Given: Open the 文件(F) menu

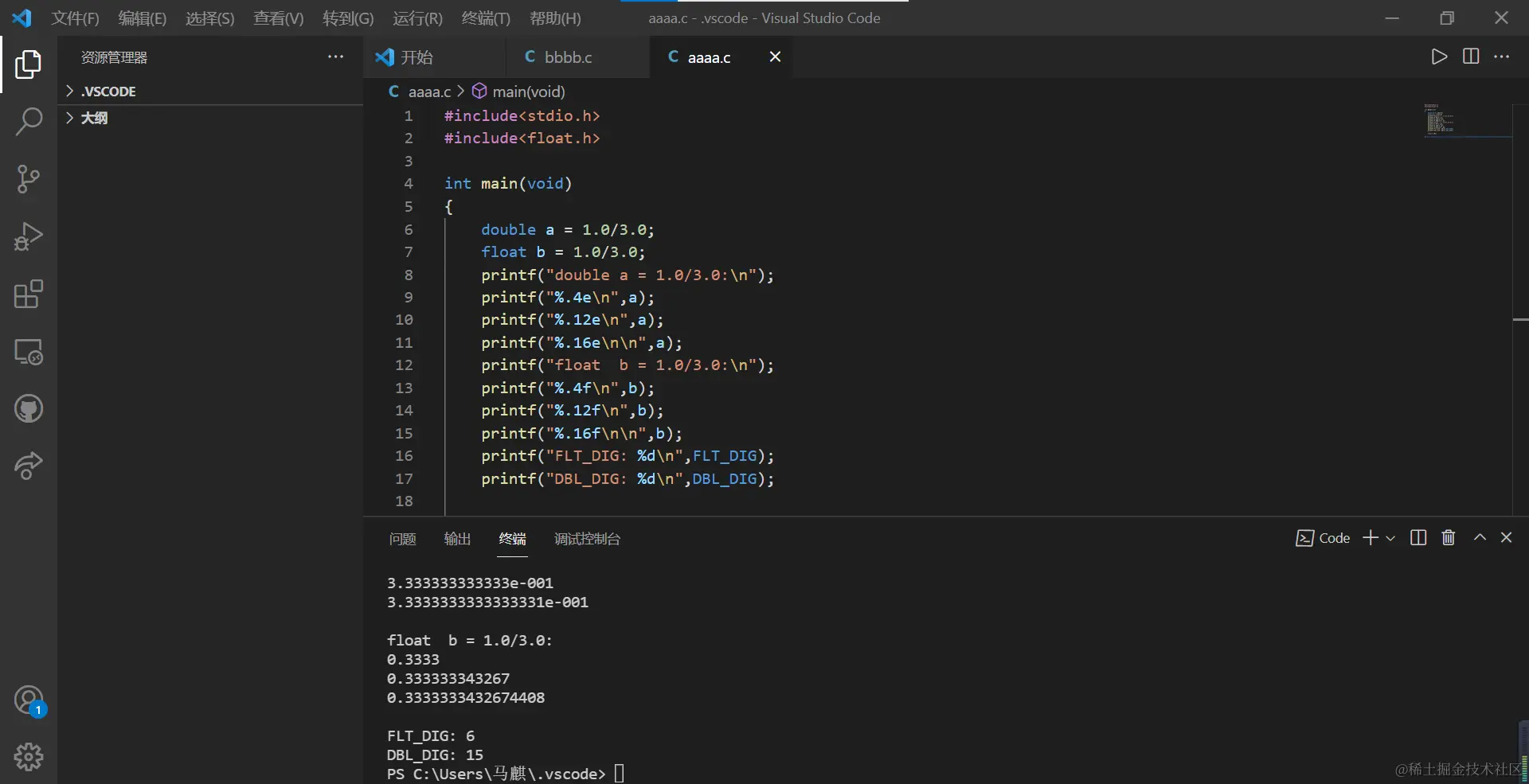Looking at the screenshot, I should click(x=75, y=18).
